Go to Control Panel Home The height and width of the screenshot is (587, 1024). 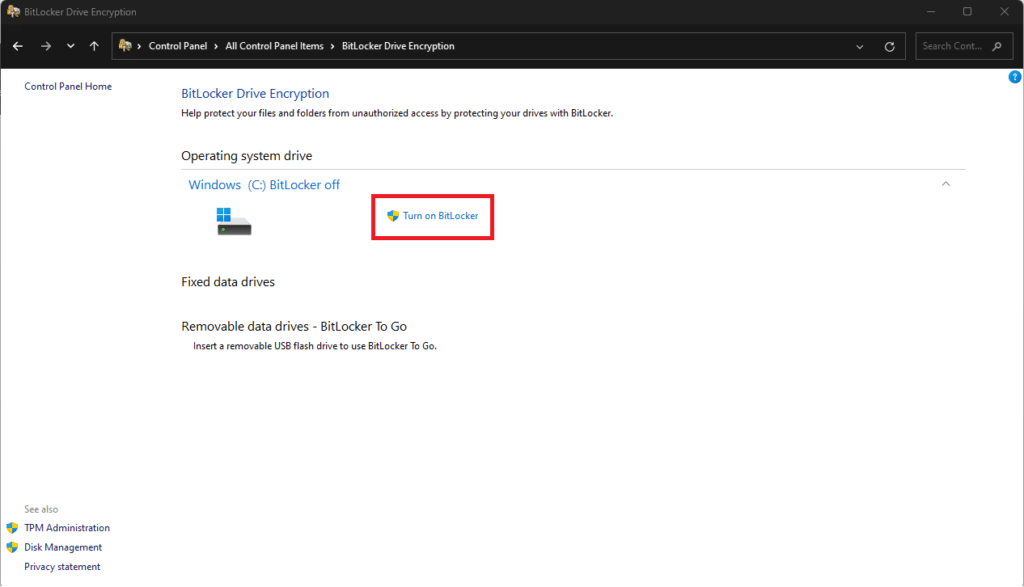click(68, 87)
